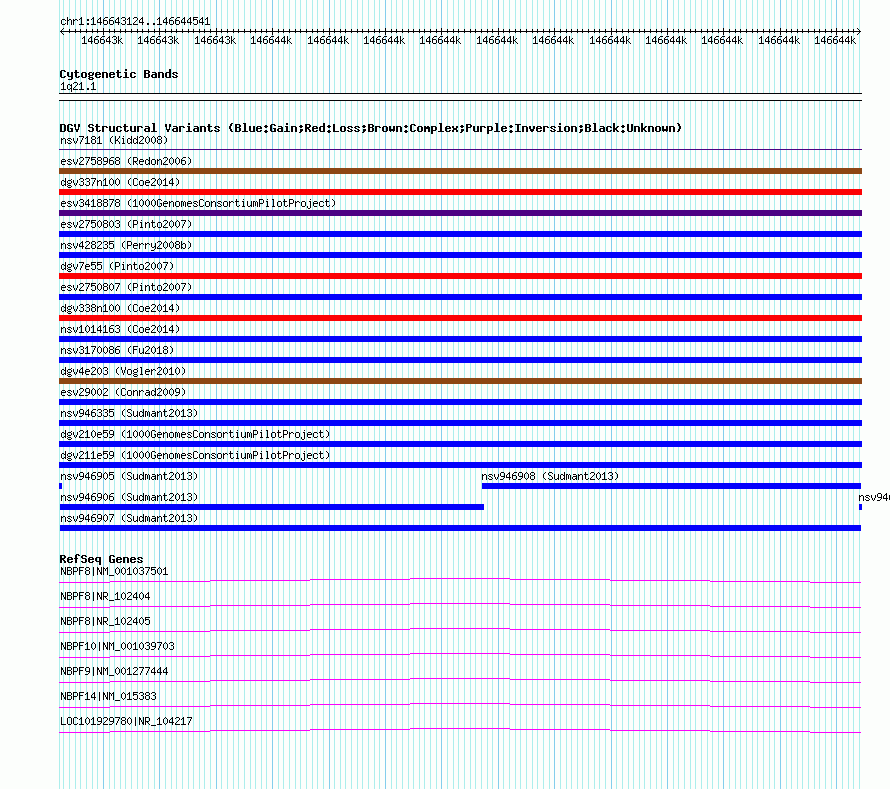This screenshot has width=890, height=789.
Task: Click the blue bar under esv29002 (Conrad2009)
Action: [460, 402]
